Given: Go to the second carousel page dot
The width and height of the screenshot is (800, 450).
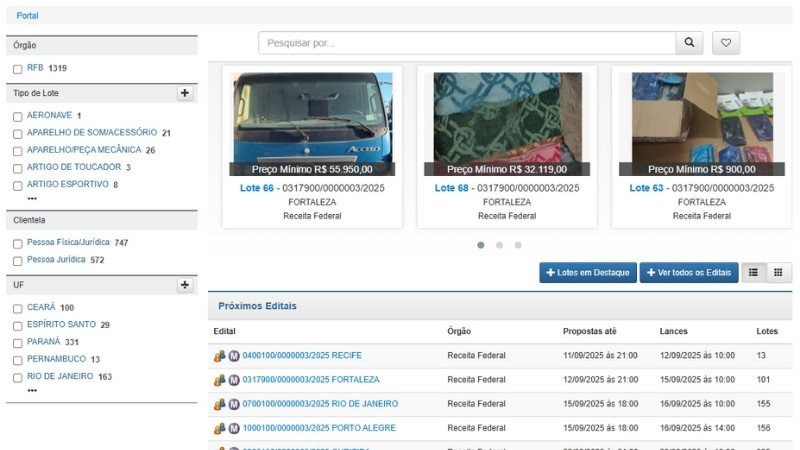Looking at the screenshot, I should [x=499, y=245].
